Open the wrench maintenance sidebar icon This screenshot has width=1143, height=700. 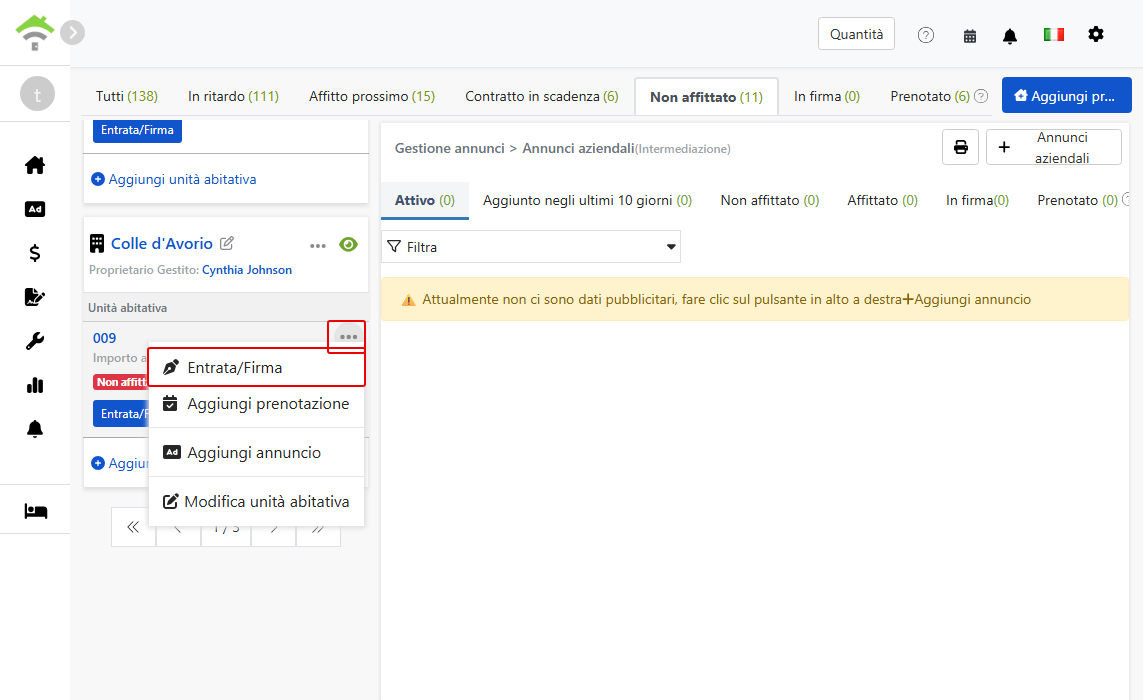click(x=34, y=341)
